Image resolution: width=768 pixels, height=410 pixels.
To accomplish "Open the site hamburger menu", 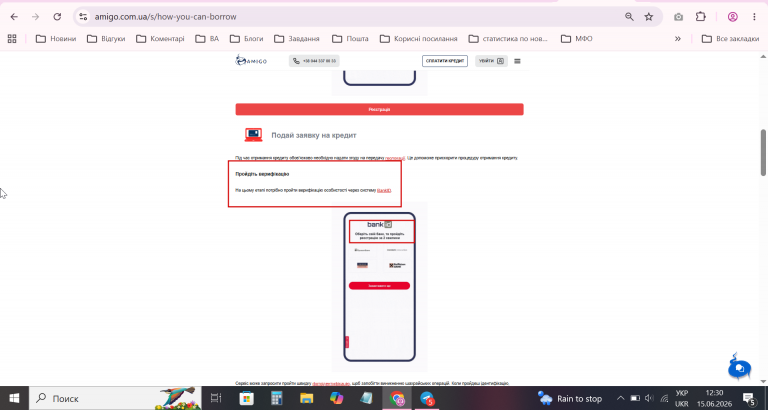I will tap(517, 61).
